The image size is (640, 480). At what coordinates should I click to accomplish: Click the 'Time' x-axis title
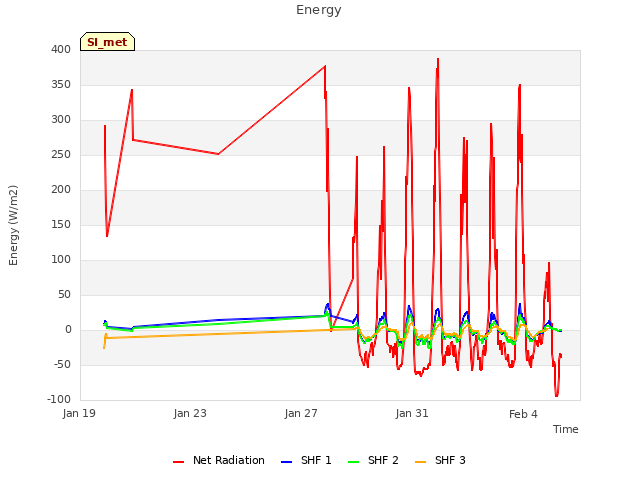pyautogui.click(x=566, y=429)
